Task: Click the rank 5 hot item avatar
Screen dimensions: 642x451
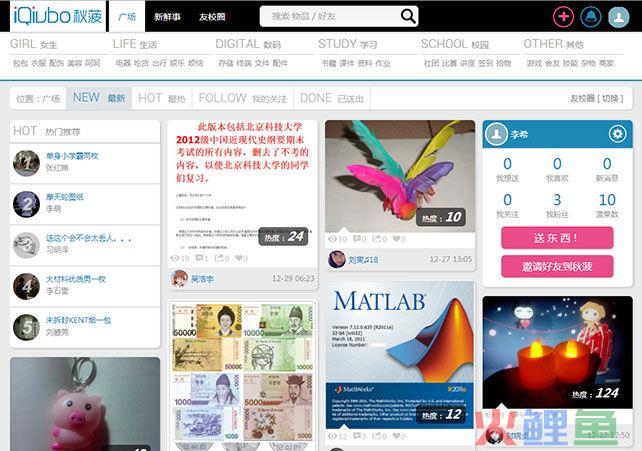Action: (x=26, y=327)
